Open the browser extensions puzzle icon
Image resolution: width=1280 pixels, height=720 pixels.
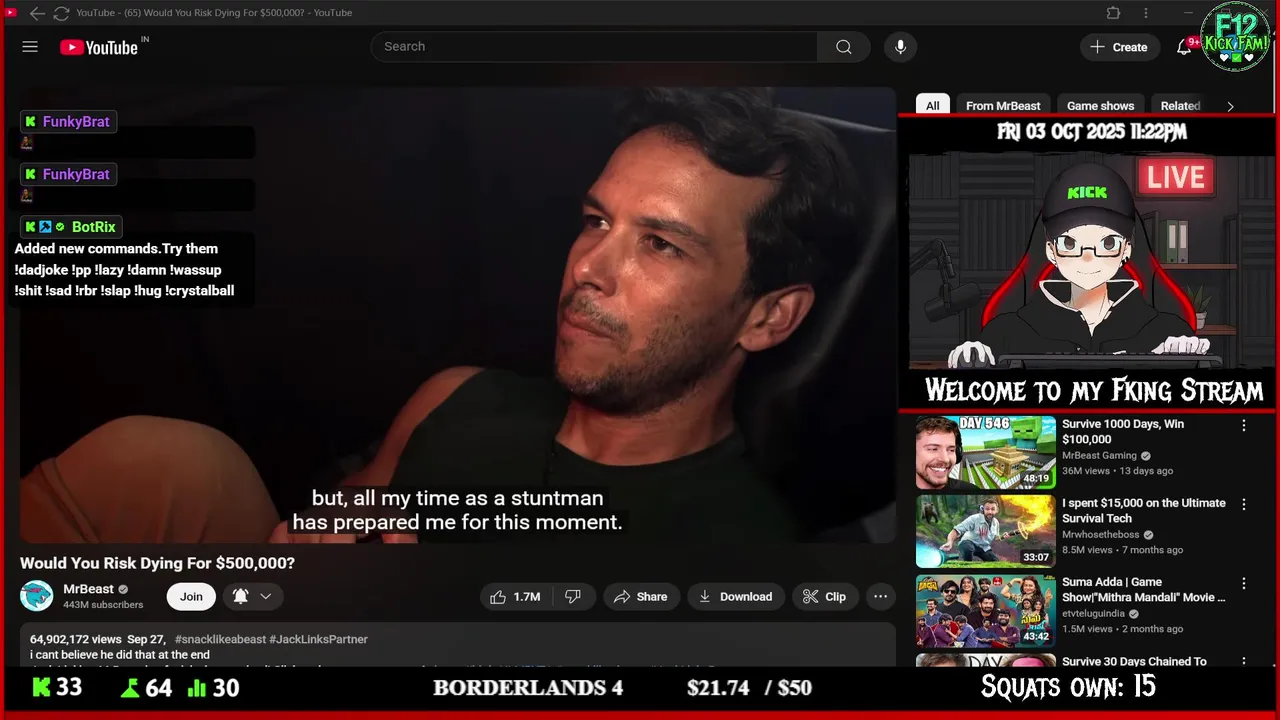[x=1113, y=13]
